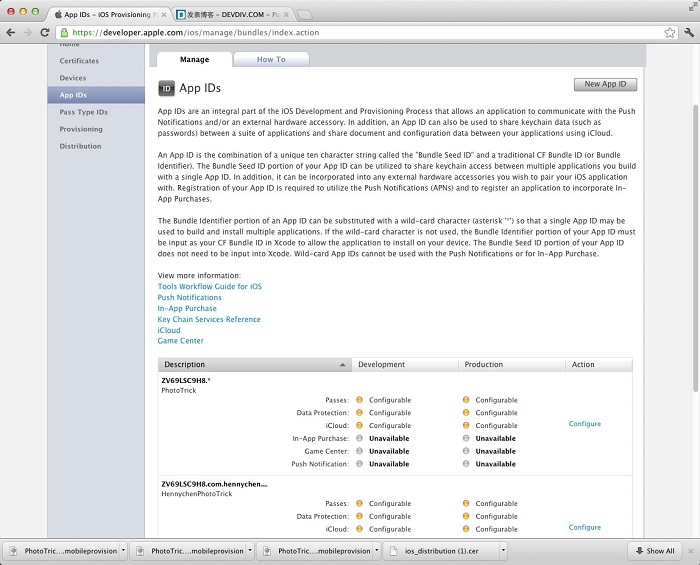Open dropdown for third mobileprovision download
Screen dimensions: 700x565
point(377,551)
